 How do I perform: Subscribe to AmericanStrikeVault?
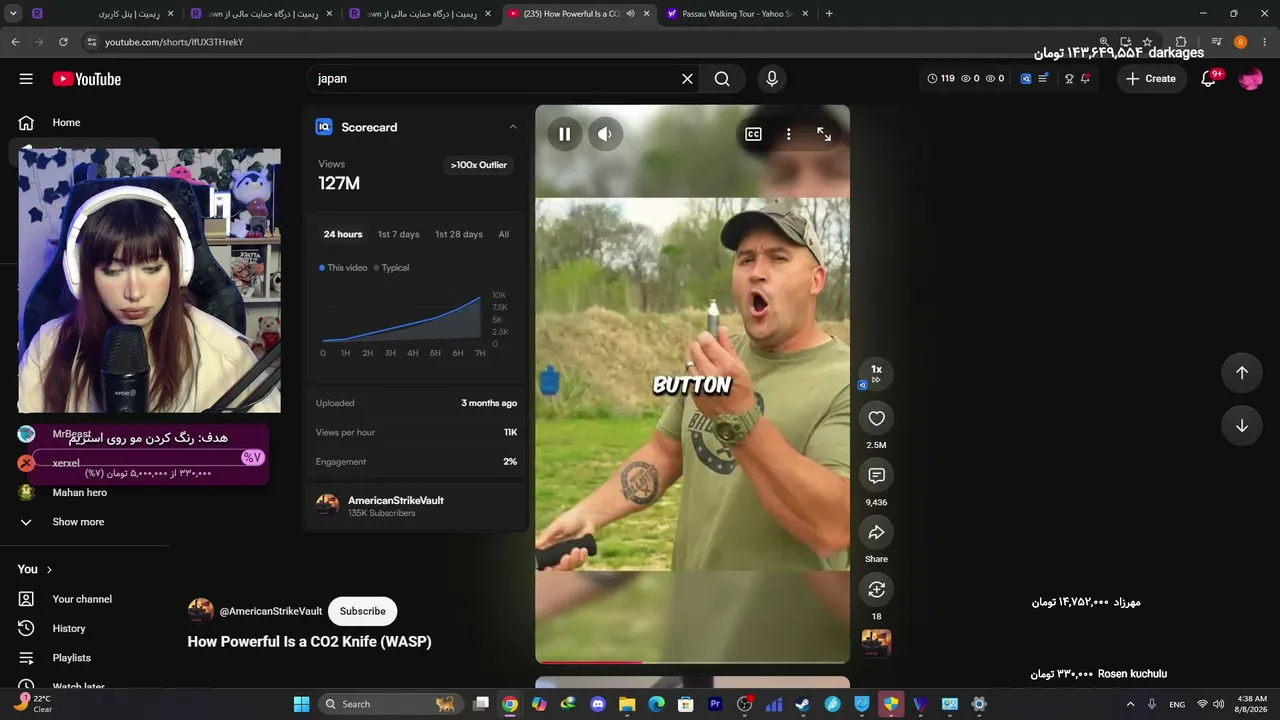click(x=362, y=611)
